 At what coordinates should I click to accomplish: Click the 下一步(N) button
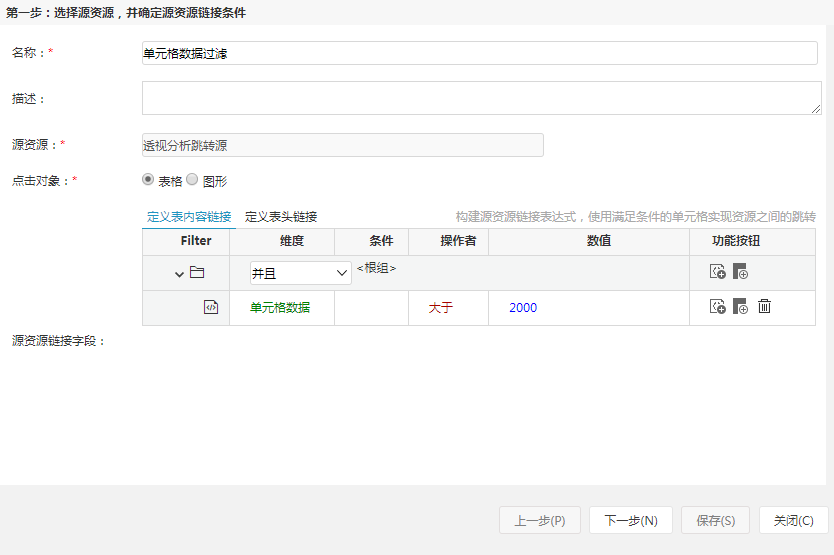(631, 520)
